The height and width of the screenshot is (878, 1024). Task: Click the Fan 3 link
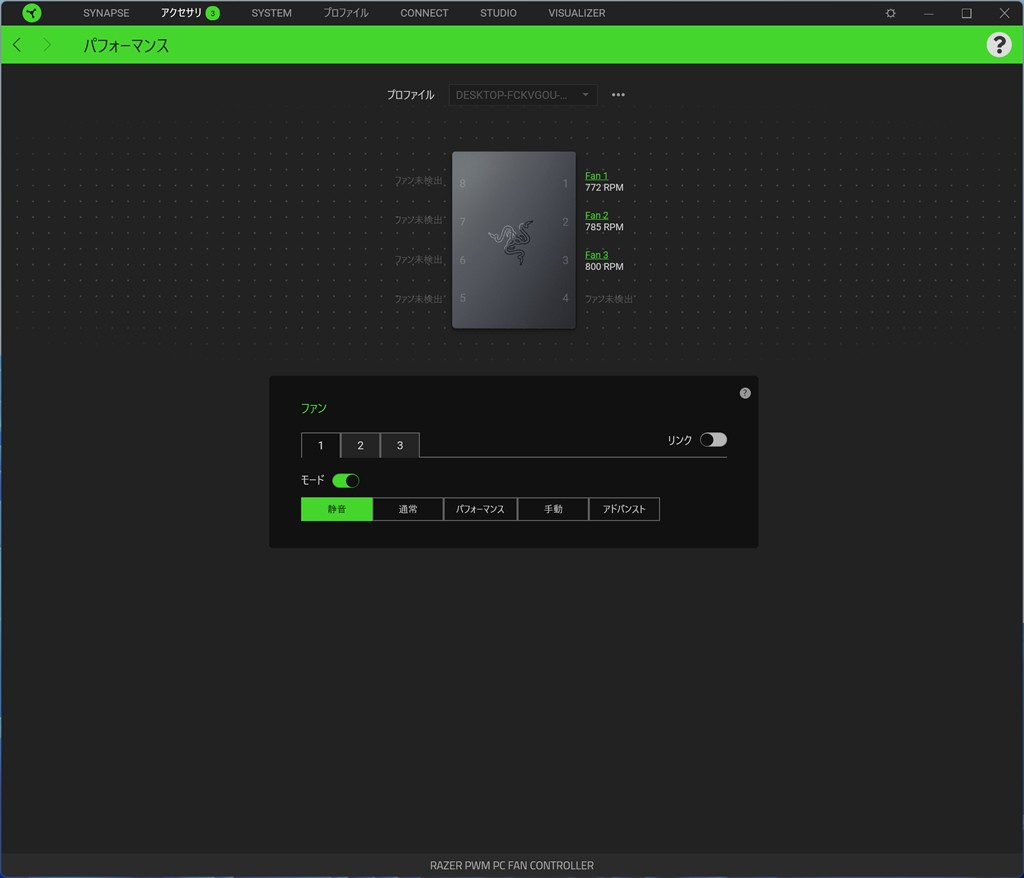tap(596, 255)
